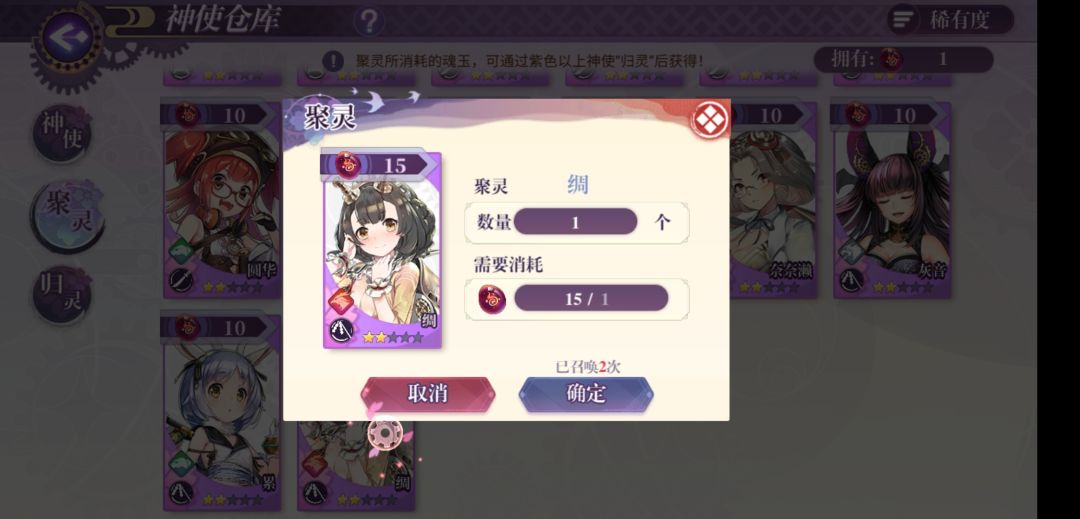Close the 聚灵 dialog with X icon

[x=709, y=120]
